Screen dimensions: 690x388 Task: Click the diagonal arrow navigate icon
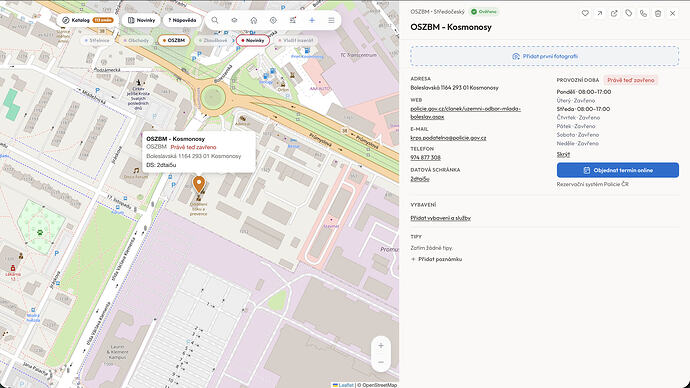pyautogui.click(x=599, y=13)
